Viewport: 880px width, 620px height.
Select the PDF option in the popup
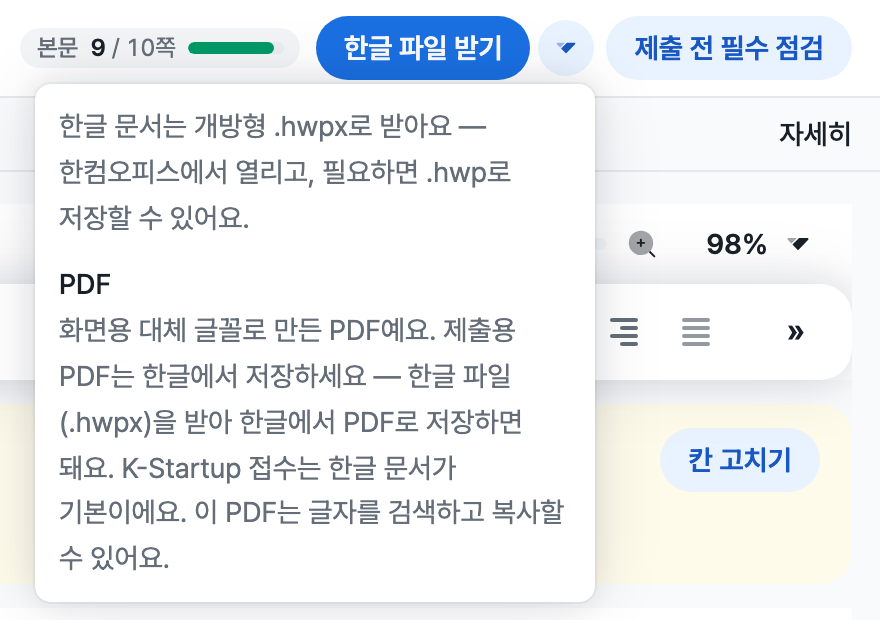click(x=85, y=284)
